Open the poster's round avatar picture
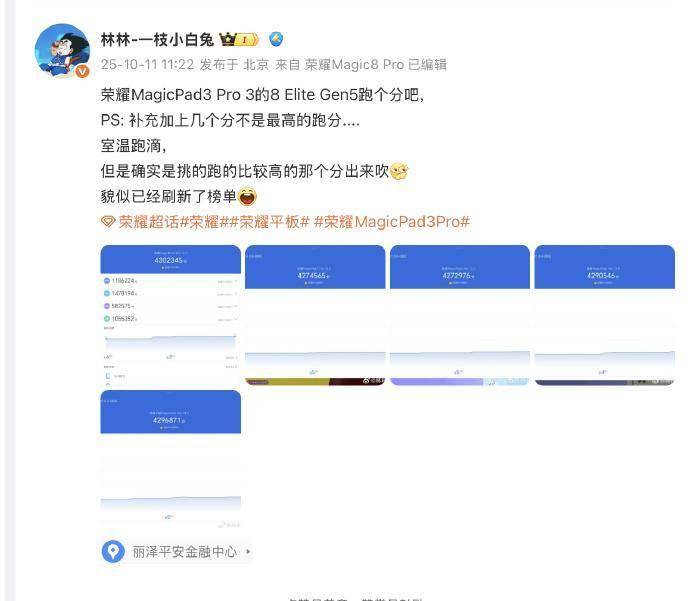 (x=62, y=50)
